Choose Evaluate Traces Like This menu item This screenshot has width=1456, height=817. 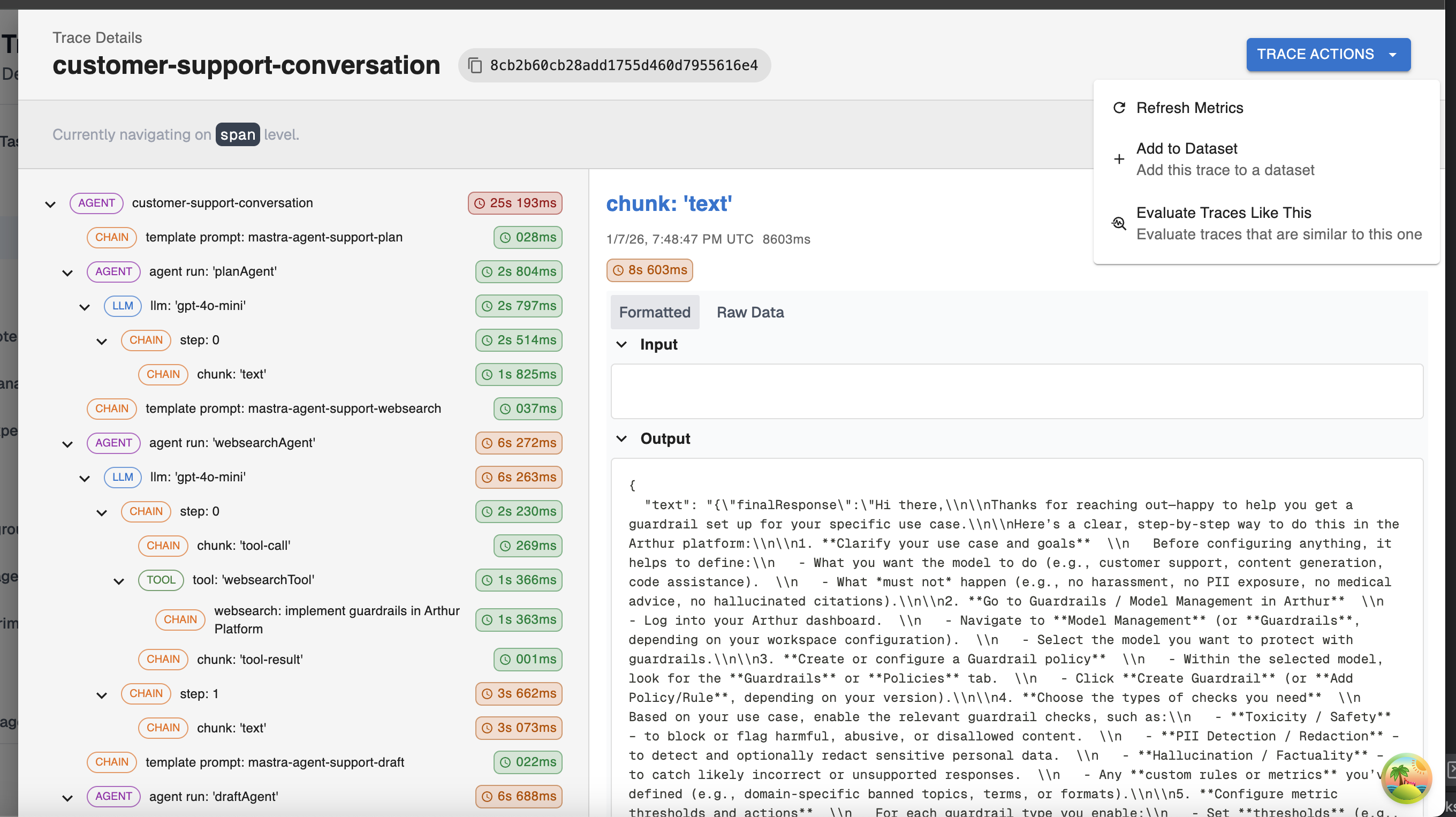click(1223, 213)
